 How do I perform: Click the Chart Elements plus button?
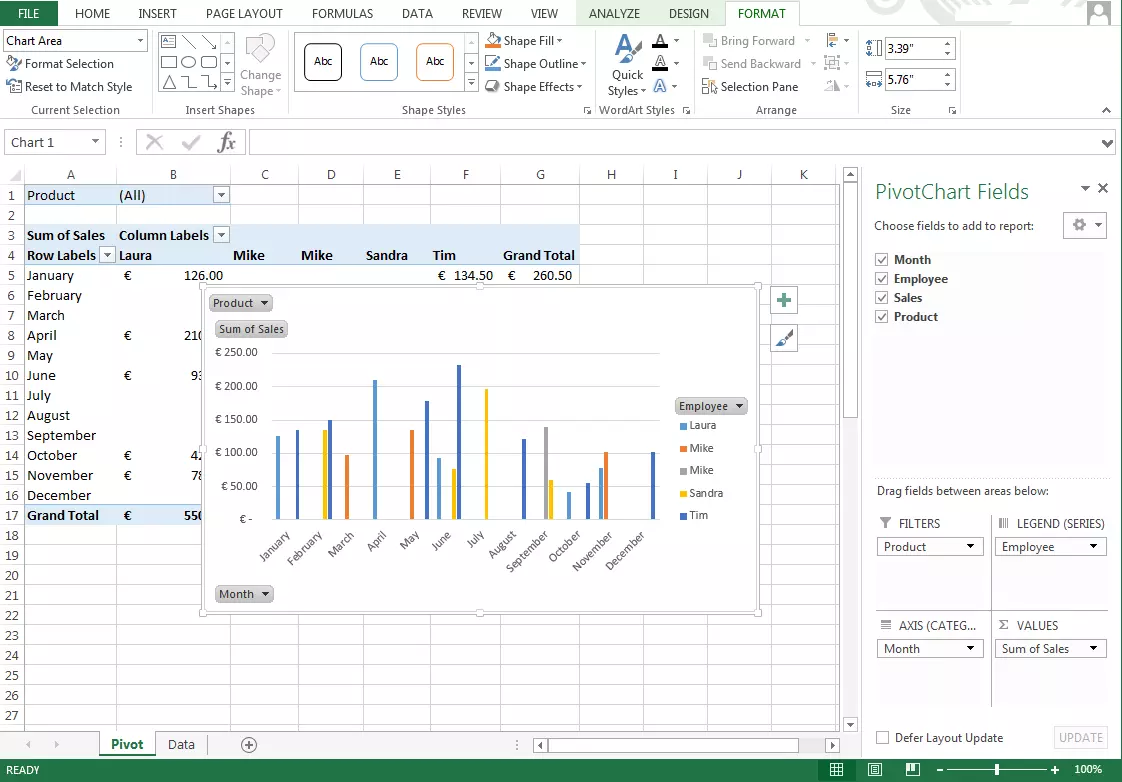point(784,300)
